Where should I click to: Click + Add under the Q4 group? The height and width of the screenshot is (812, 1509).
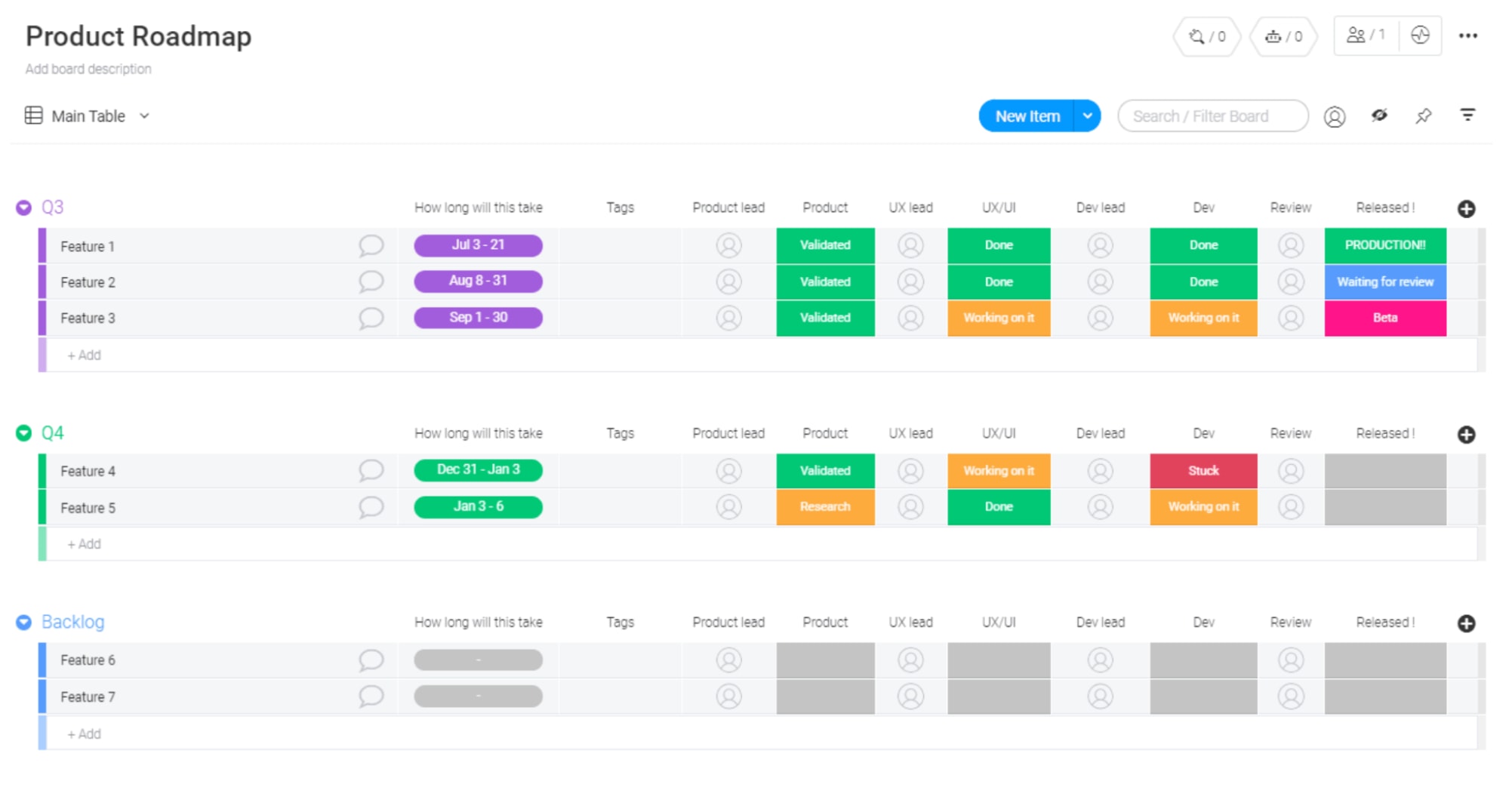click(83, 543)
